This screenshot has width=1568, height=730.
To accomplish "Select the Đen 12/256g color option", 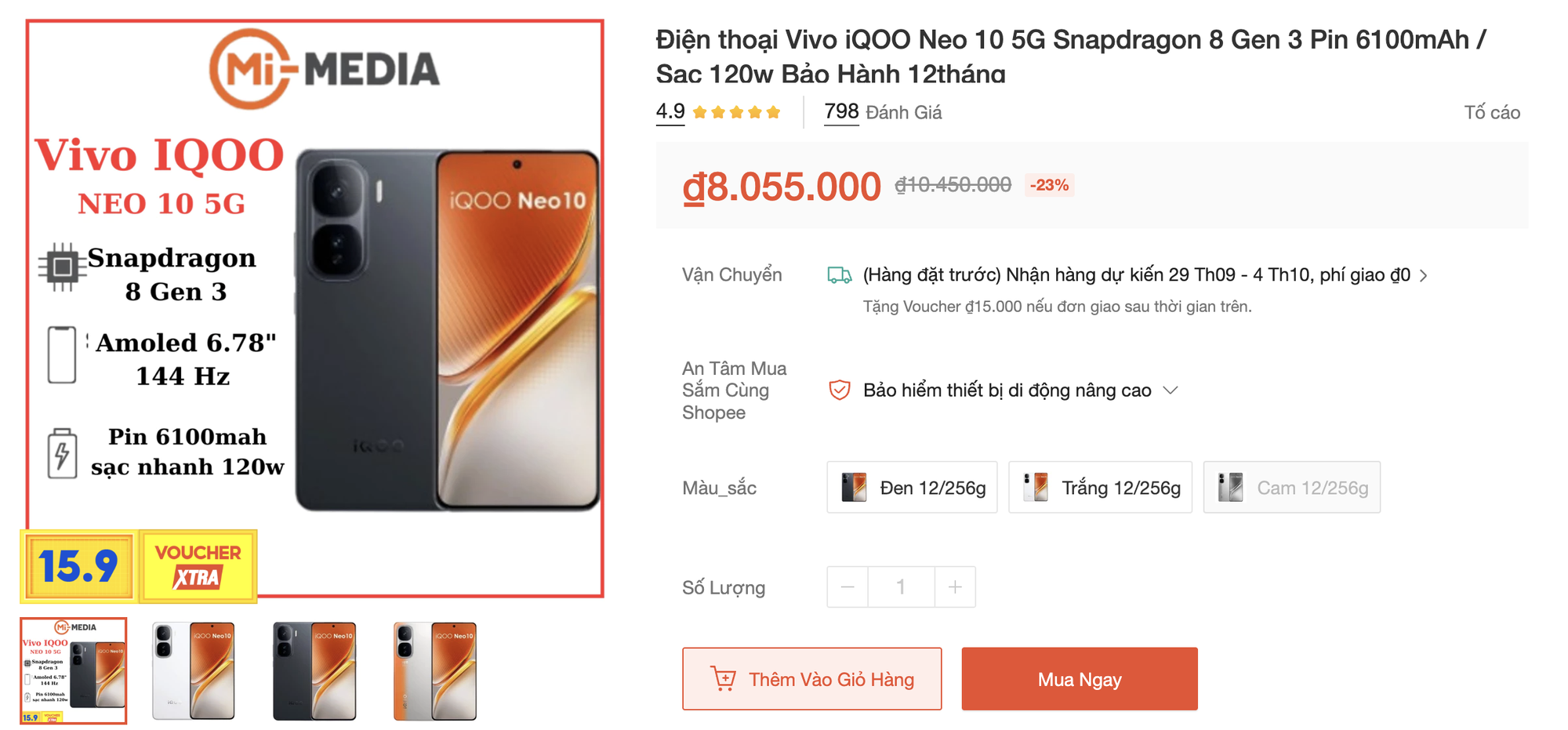I will coord(911,487).
